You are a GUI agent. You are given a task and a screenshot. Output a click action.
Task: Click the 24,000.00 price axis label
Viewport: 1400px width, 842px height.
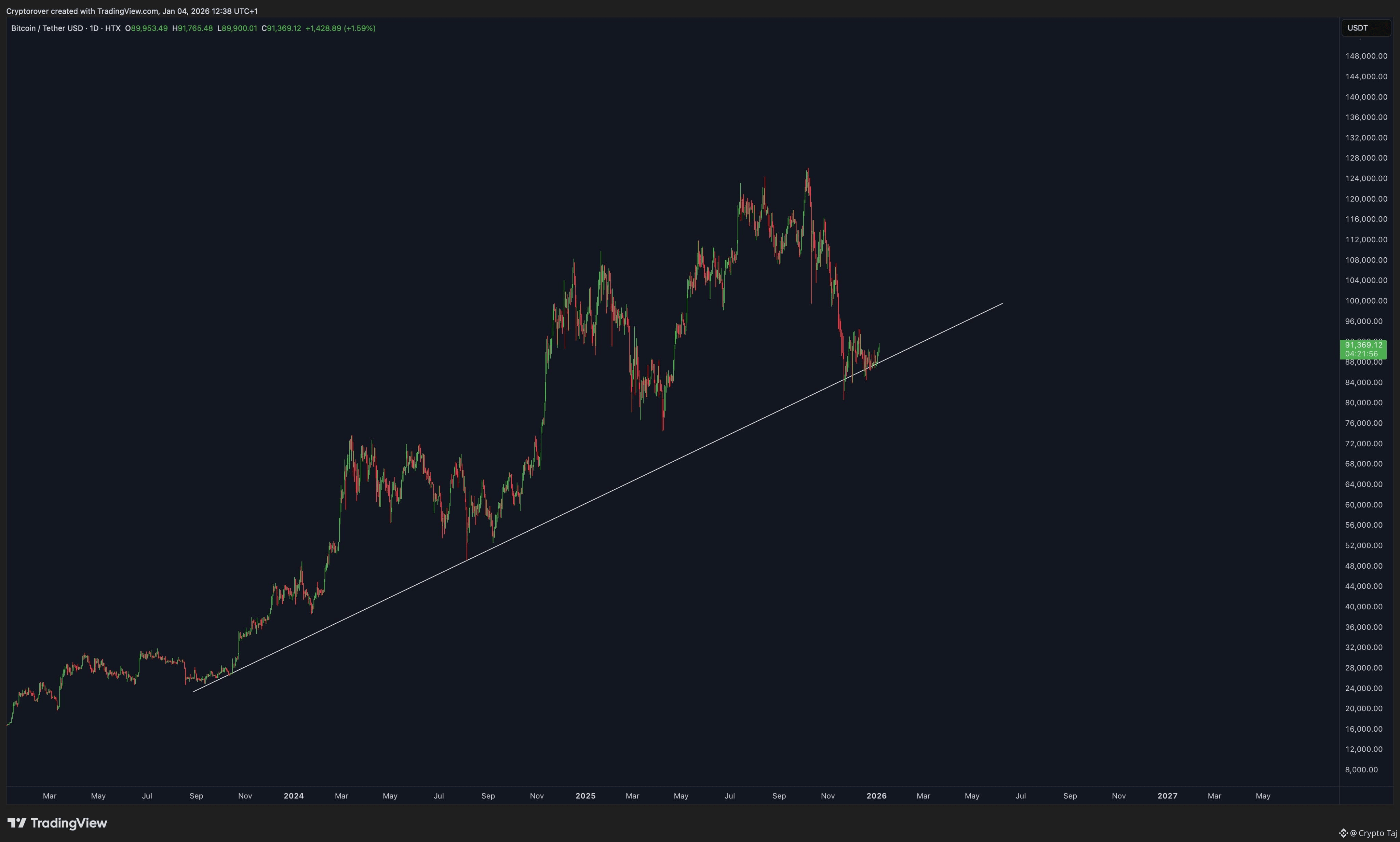(x=1364, y=688)
